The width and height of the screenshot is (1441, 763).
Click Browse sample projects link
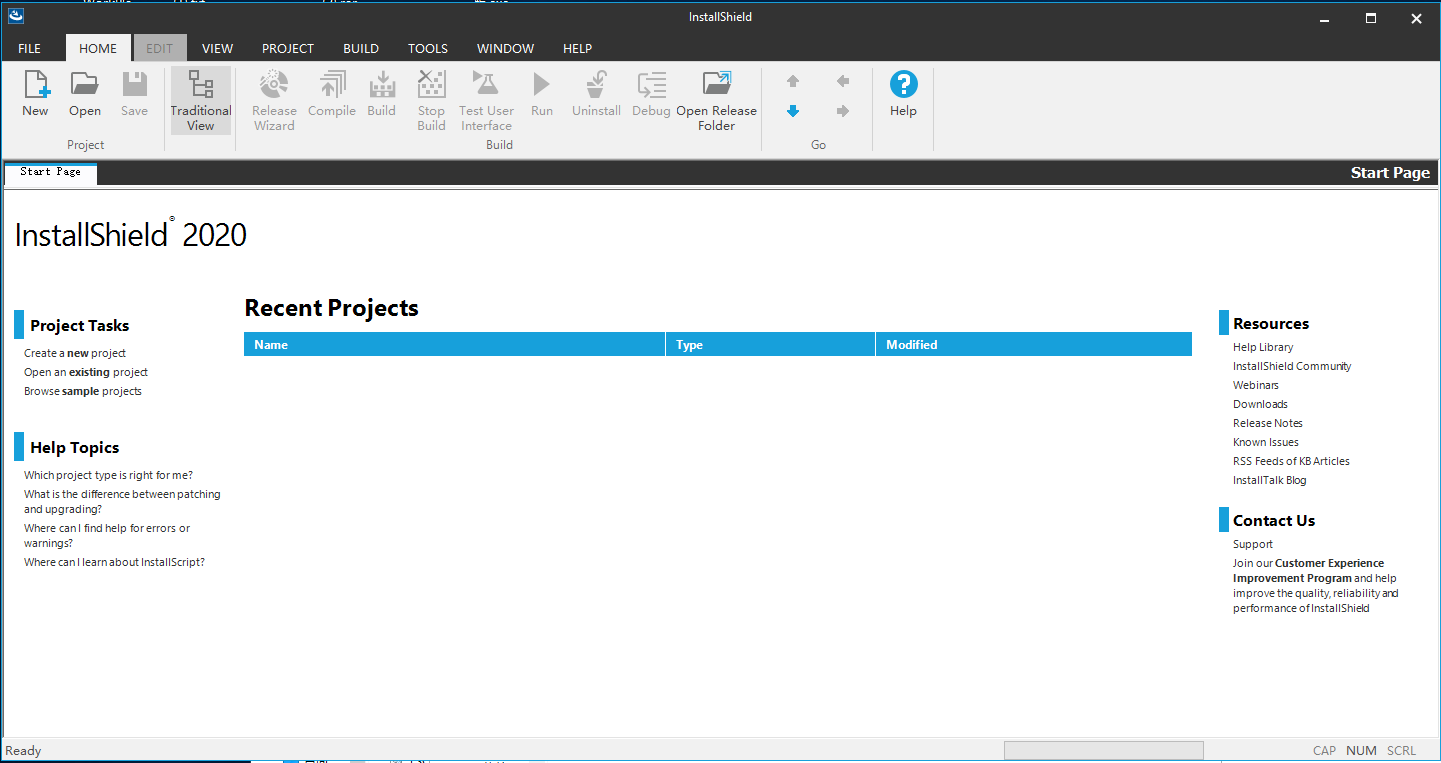click(x=83, y=391)
